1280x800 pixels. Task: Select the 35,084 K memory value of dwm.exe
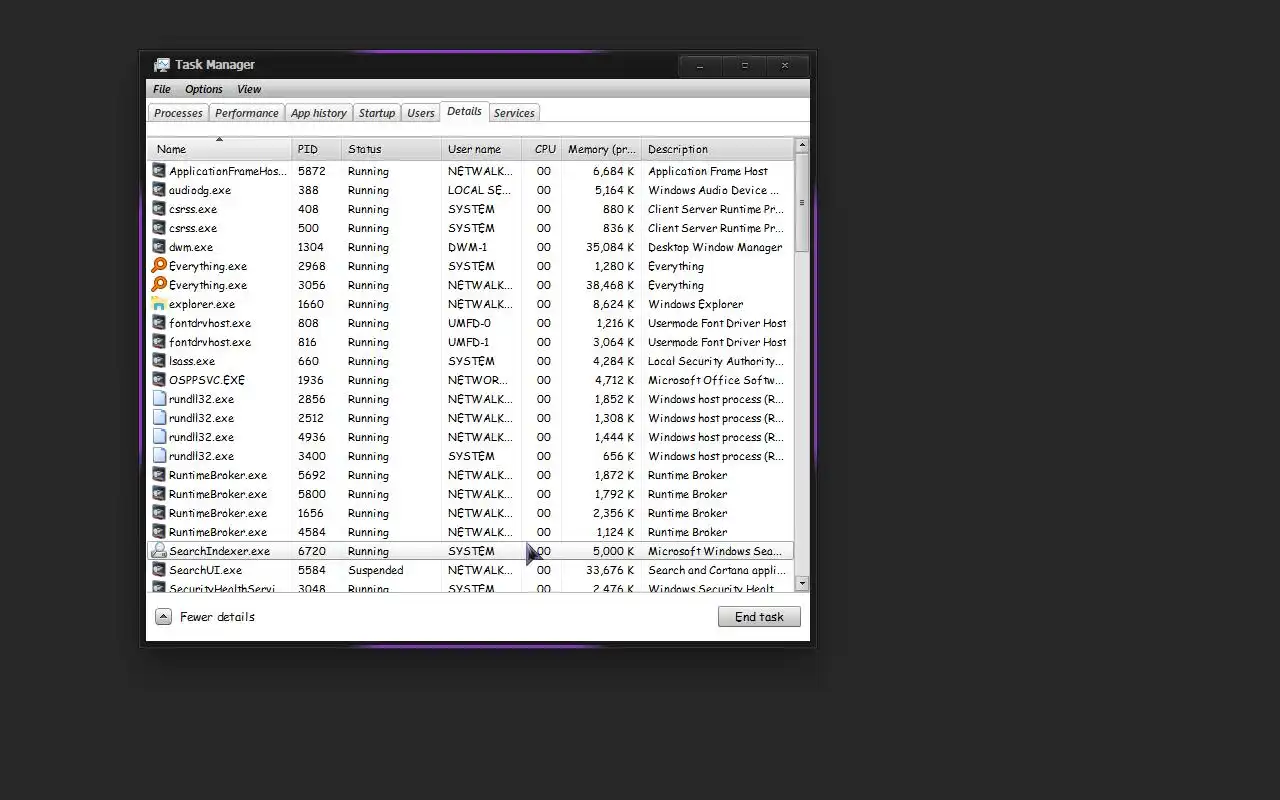[x=610, y=247]
